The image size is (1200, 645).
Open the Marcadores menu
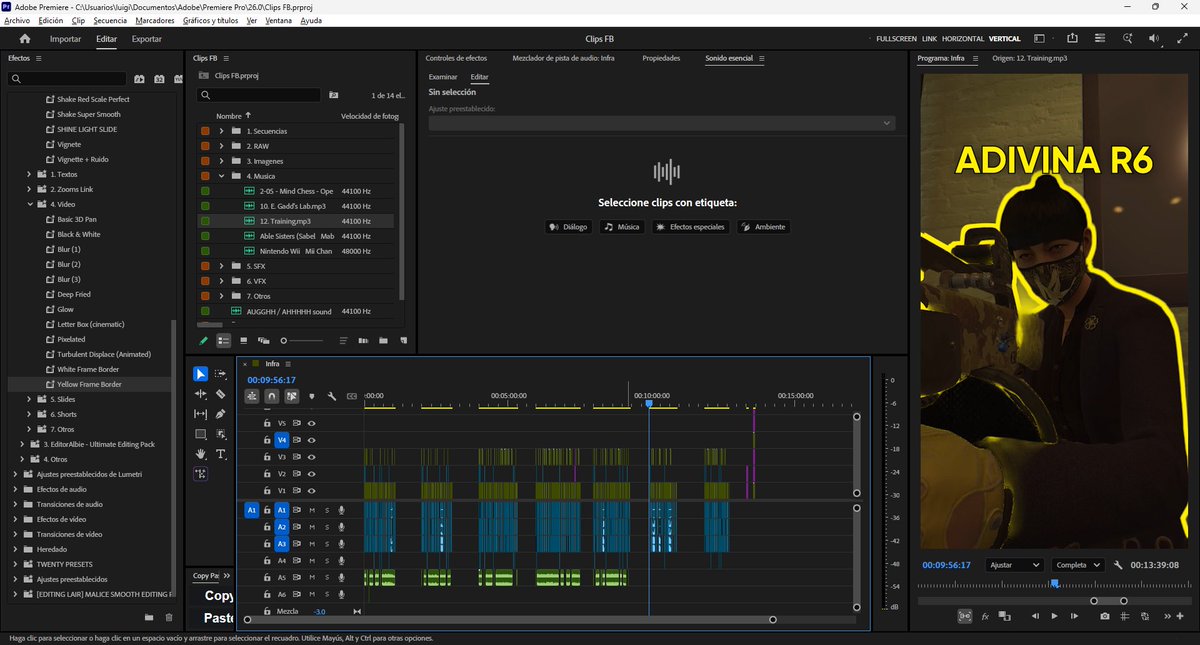click(155, 20)
